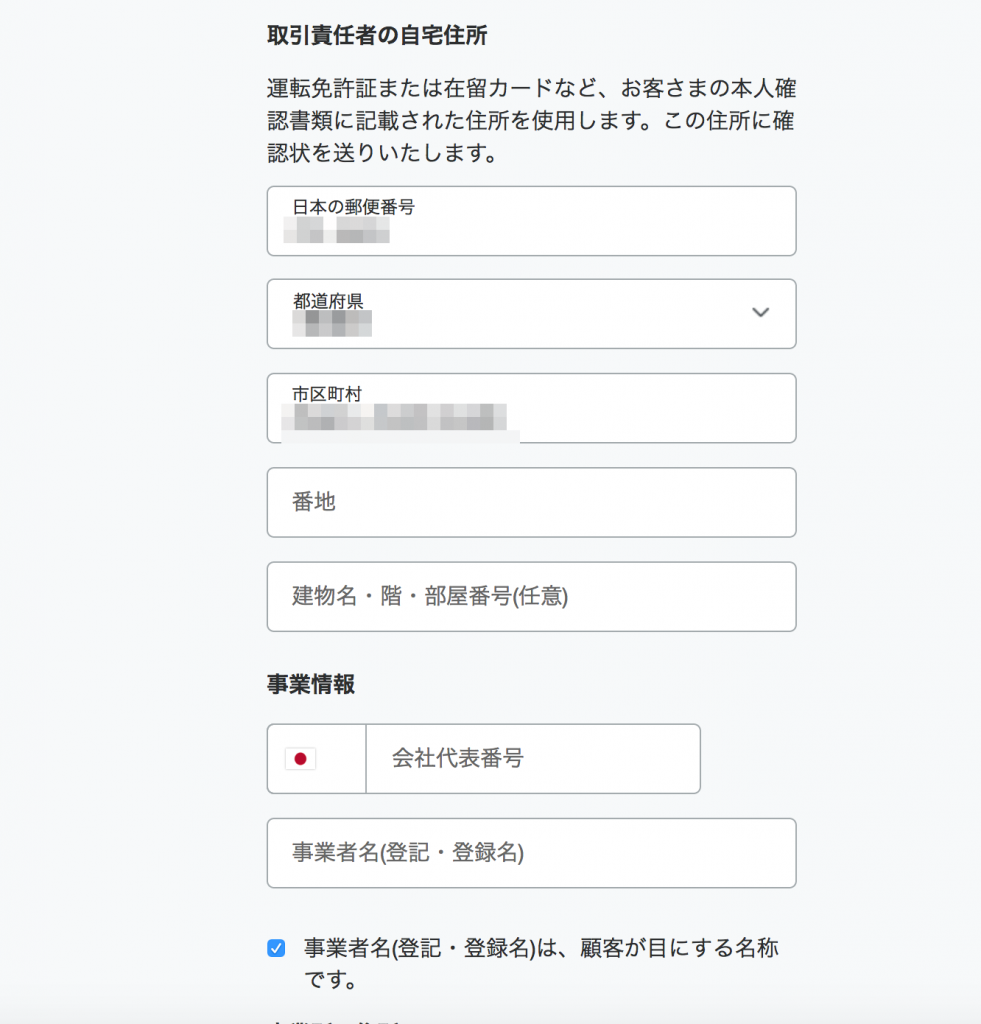Viewport: 981px width, 1024px height.
Task: Select the 建物名・階・部屋番号(任意) field
Action: pos(531,597)
